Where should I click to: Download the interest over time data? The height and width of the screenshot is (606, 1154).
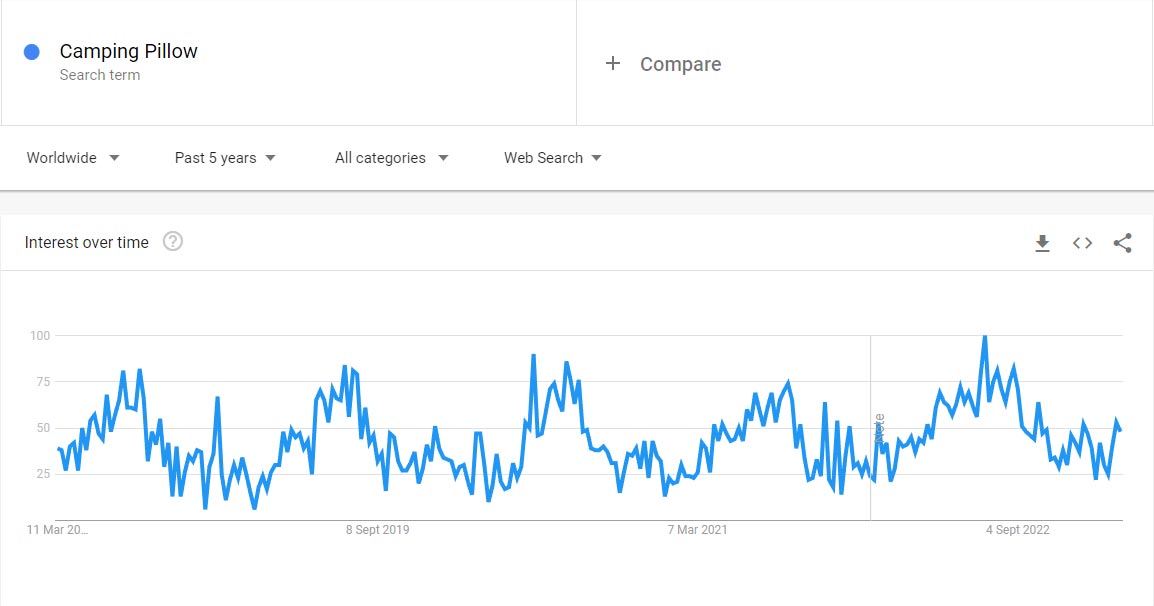tap(1042, 243)
